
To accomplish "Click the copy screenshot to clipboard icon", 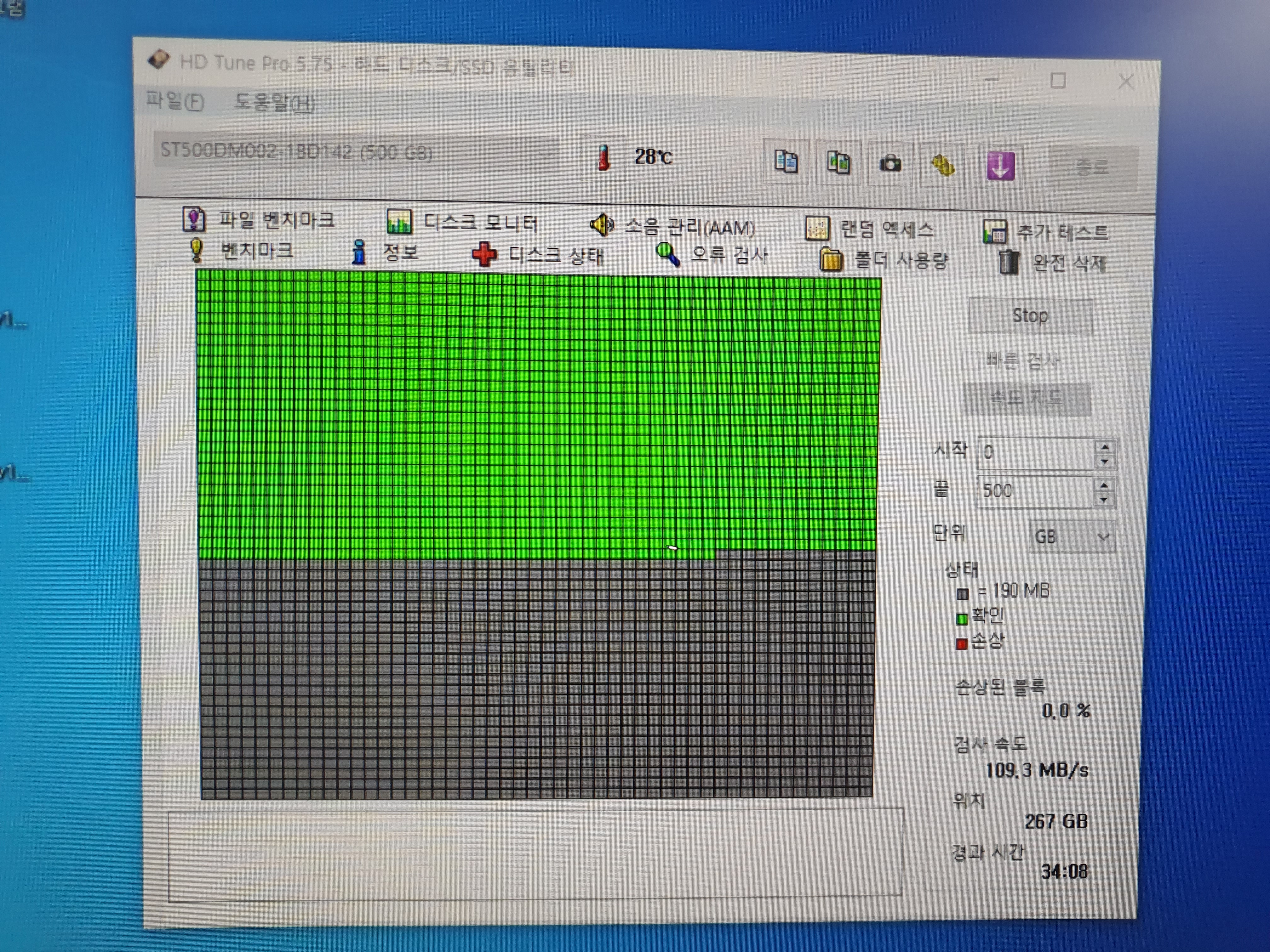I will coord(838,163).
